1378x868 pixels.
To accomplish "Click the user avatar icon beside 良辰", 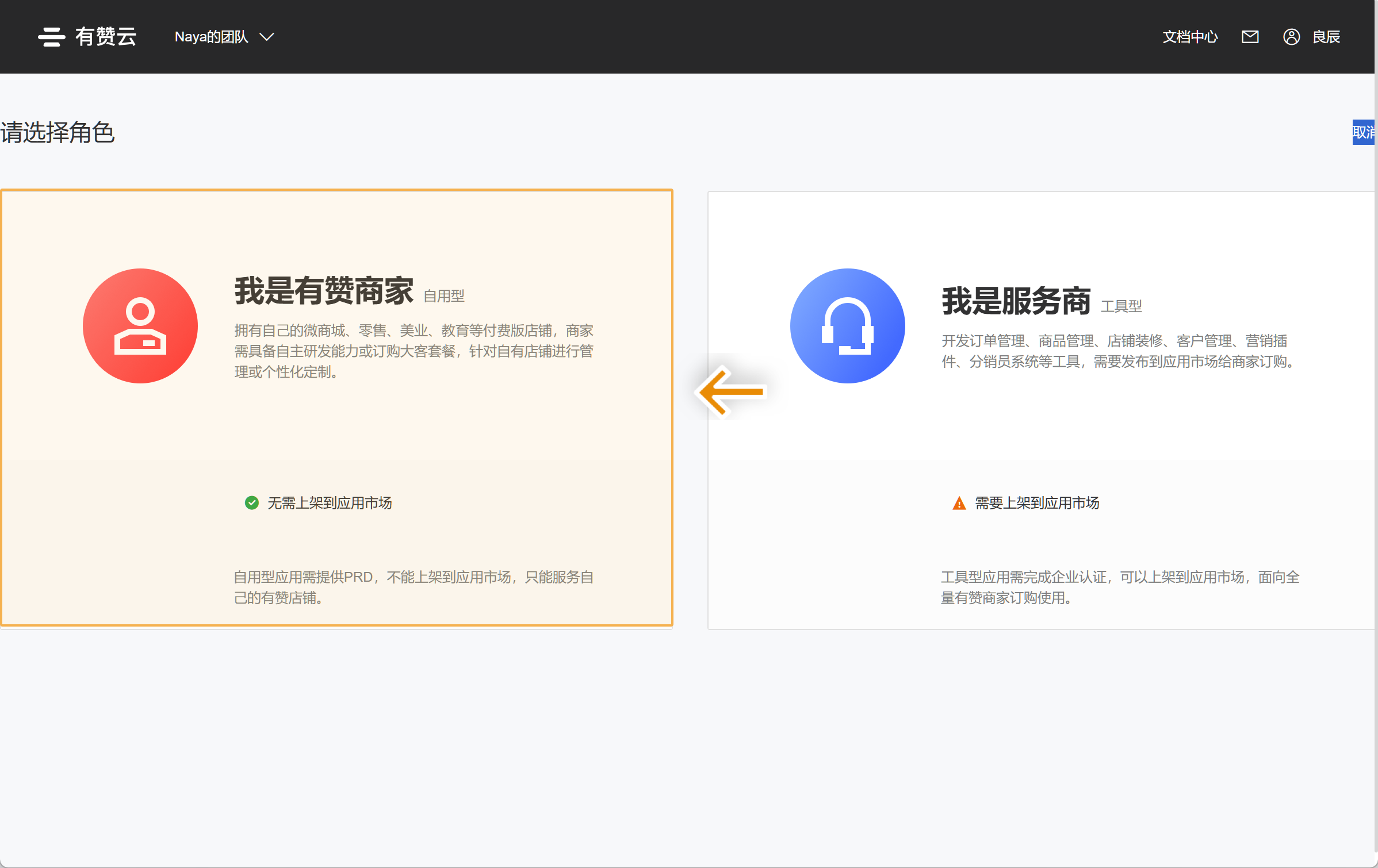I will click(1291, 37).
